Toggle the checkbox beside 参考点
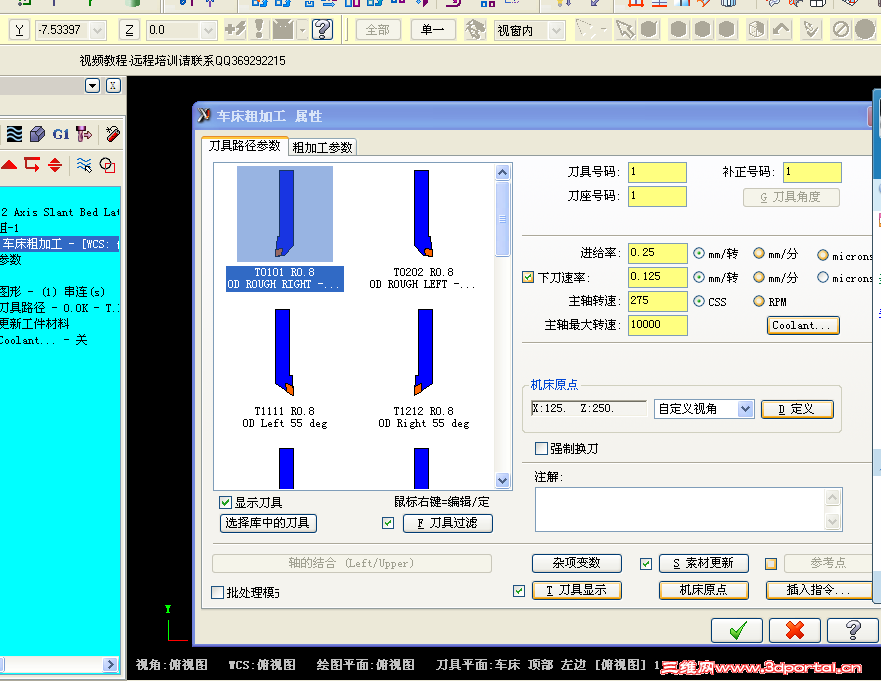881x681 pixels. [x=771, y=564]
